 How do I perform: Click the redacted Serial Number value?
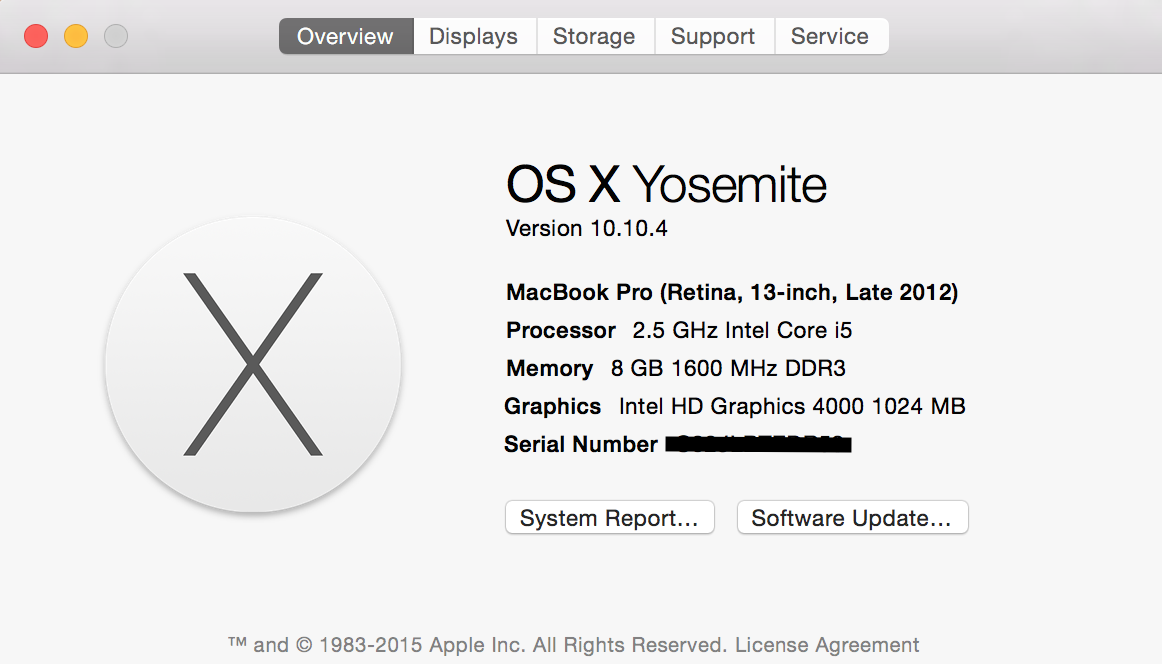click(x=757, y=445)
